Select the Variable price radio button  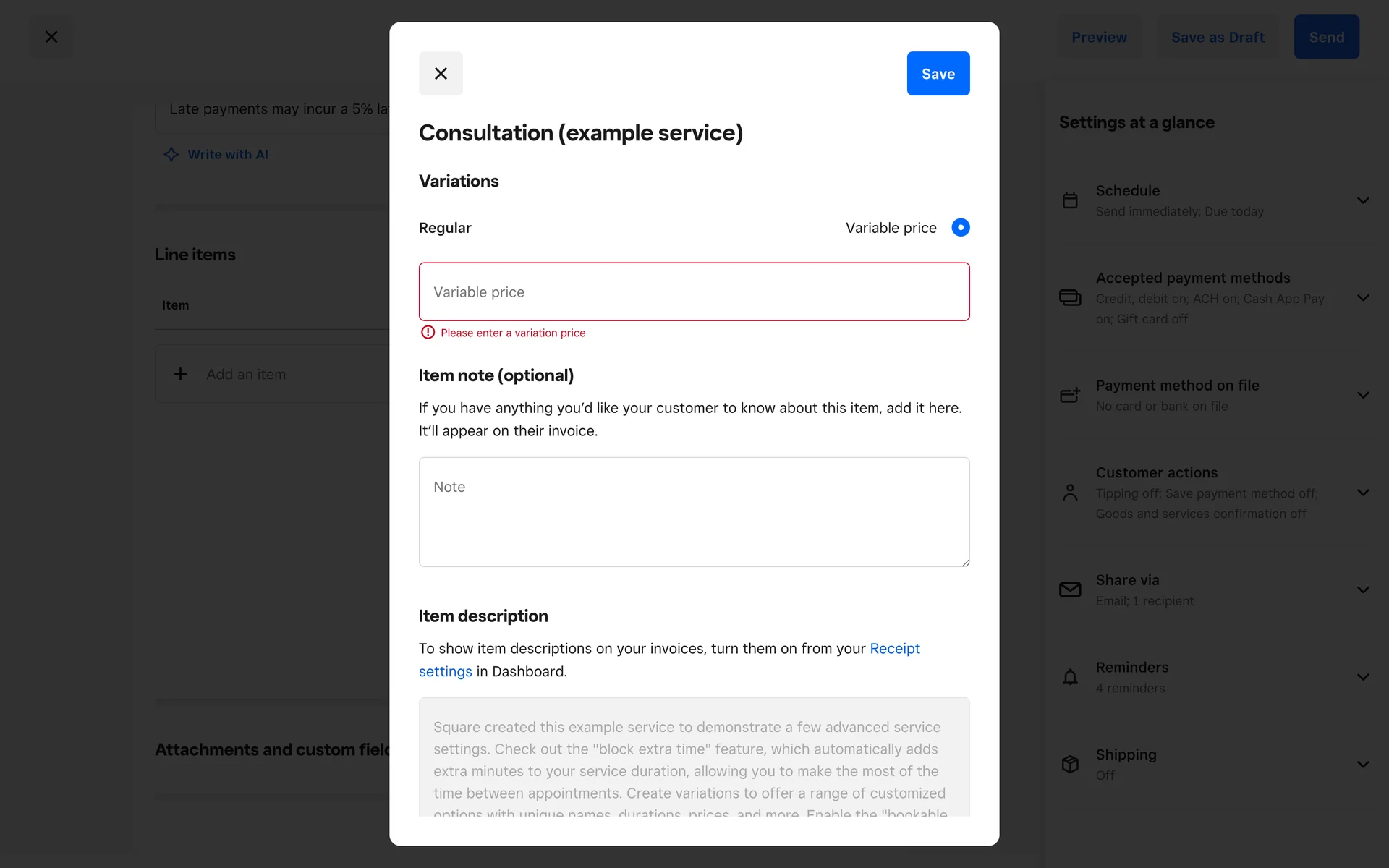click(x=960, y=228)
